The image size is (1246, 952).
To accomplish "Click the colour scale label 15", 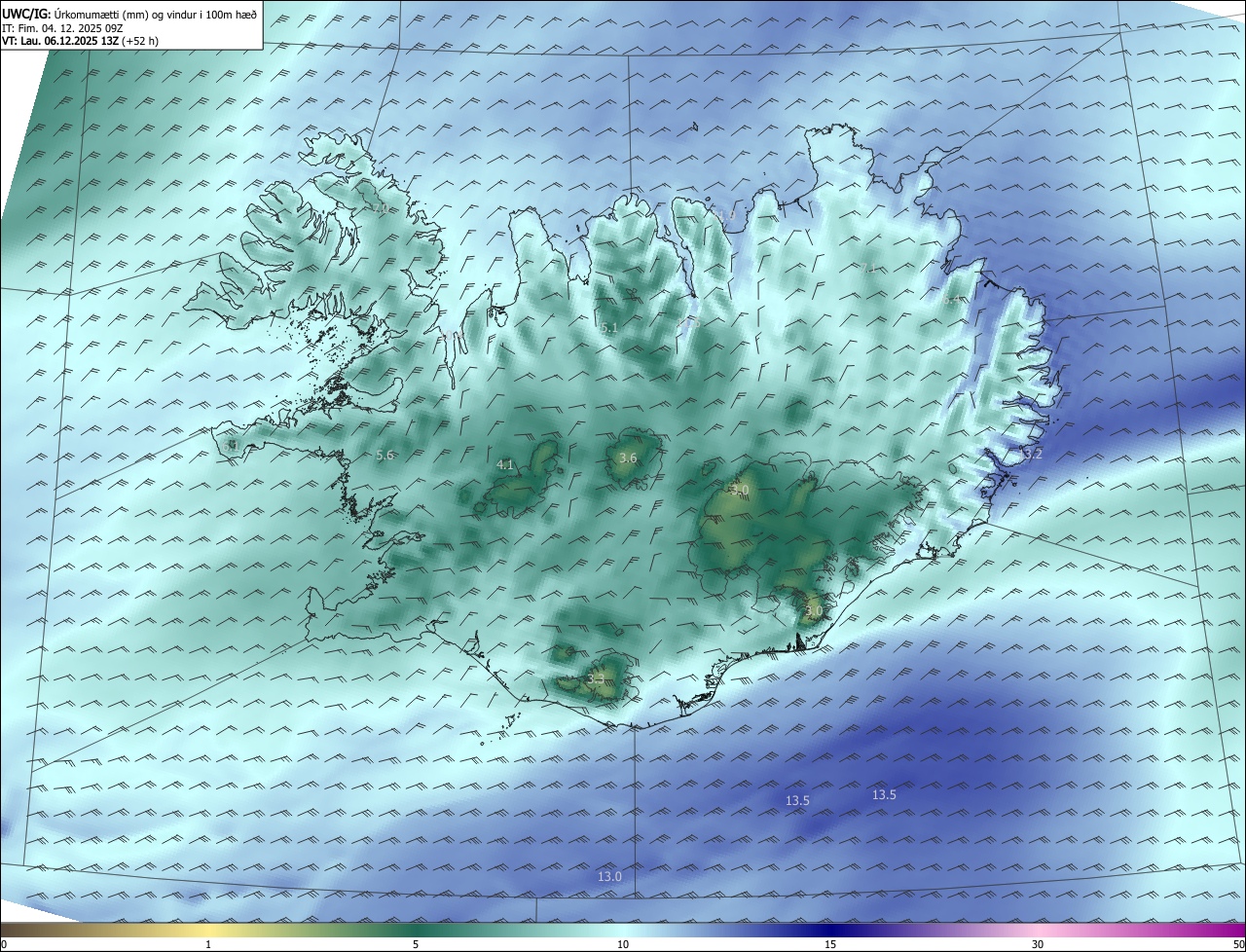I will pos(830,944).
